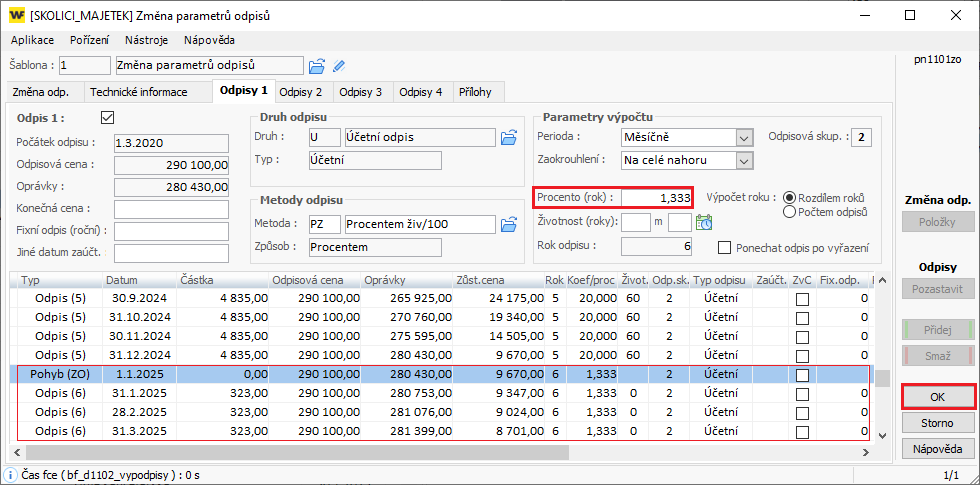Click the WF application icon in title bar
This screenshot has height=485, width=980.
(x=17, y=16)
